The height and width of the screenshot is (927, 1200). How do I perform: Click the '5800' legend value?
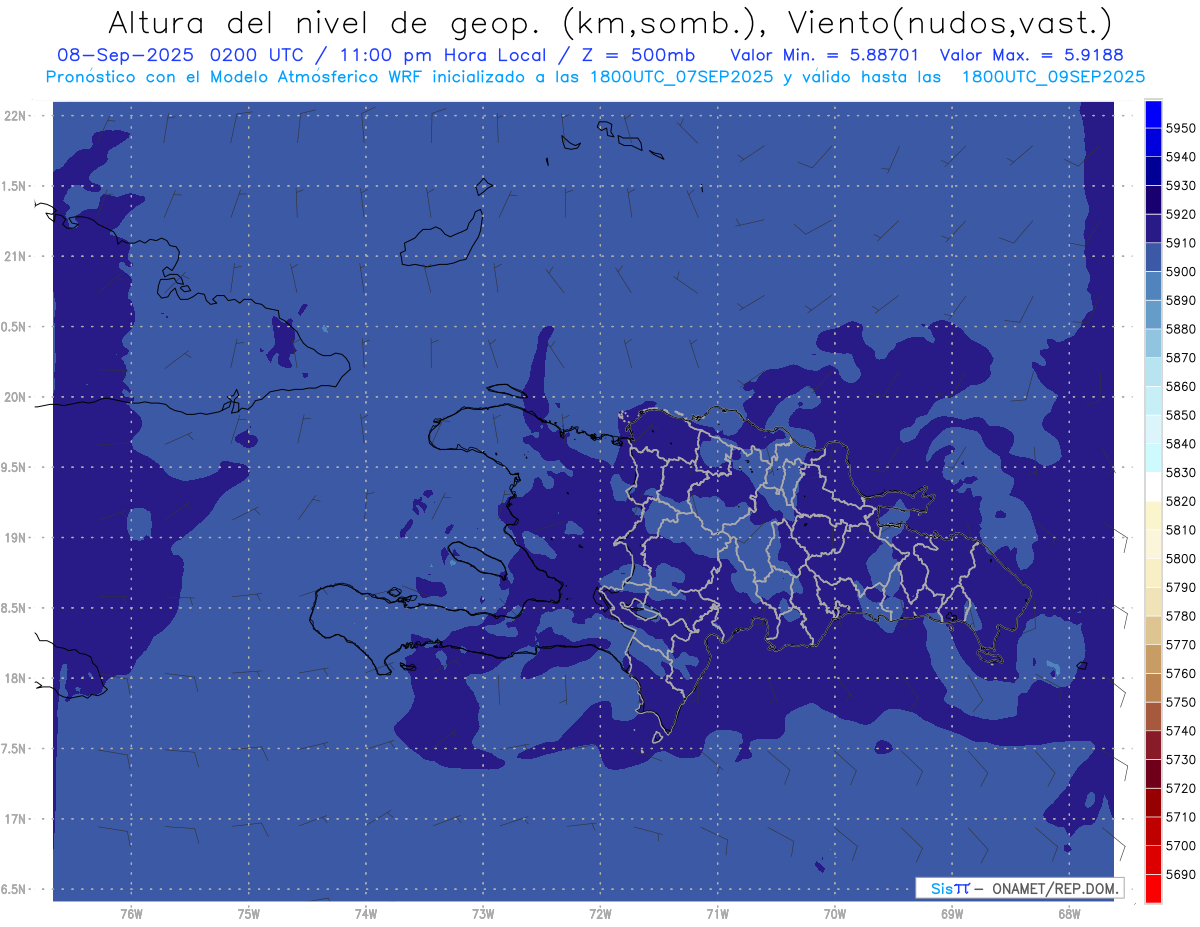(1181, 558)
